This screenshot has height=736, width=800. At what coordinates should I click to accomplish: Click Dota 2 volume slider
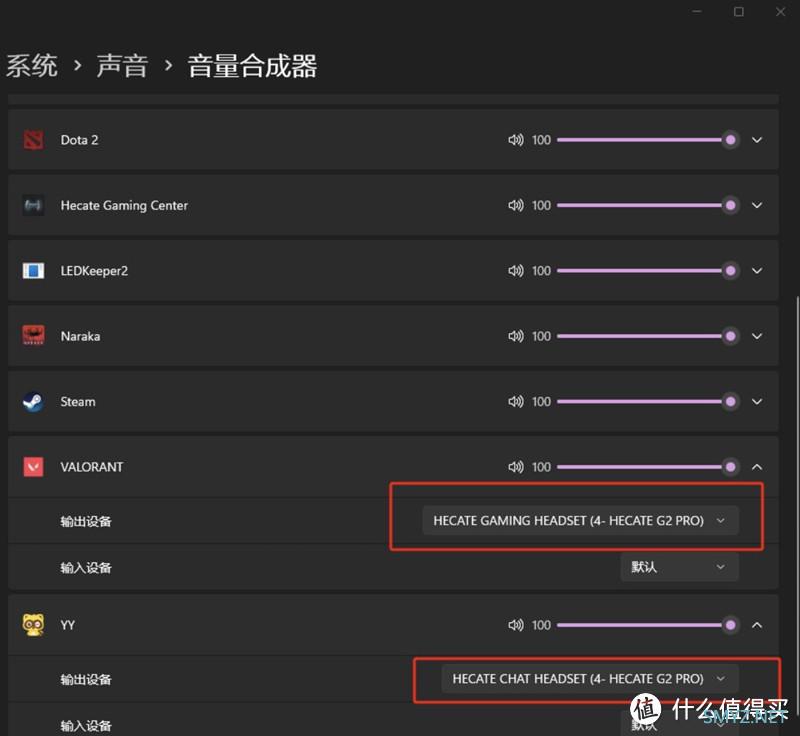pos(647,140)
